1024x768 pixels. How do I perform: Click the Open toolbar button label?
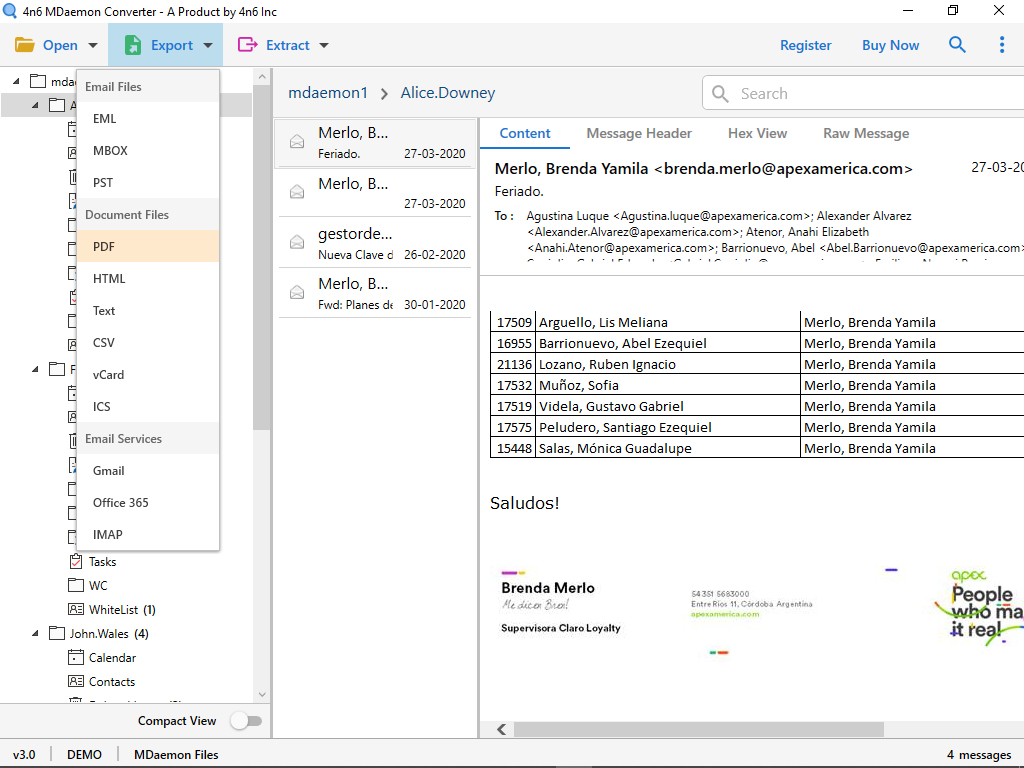click(x=60, y=45)
